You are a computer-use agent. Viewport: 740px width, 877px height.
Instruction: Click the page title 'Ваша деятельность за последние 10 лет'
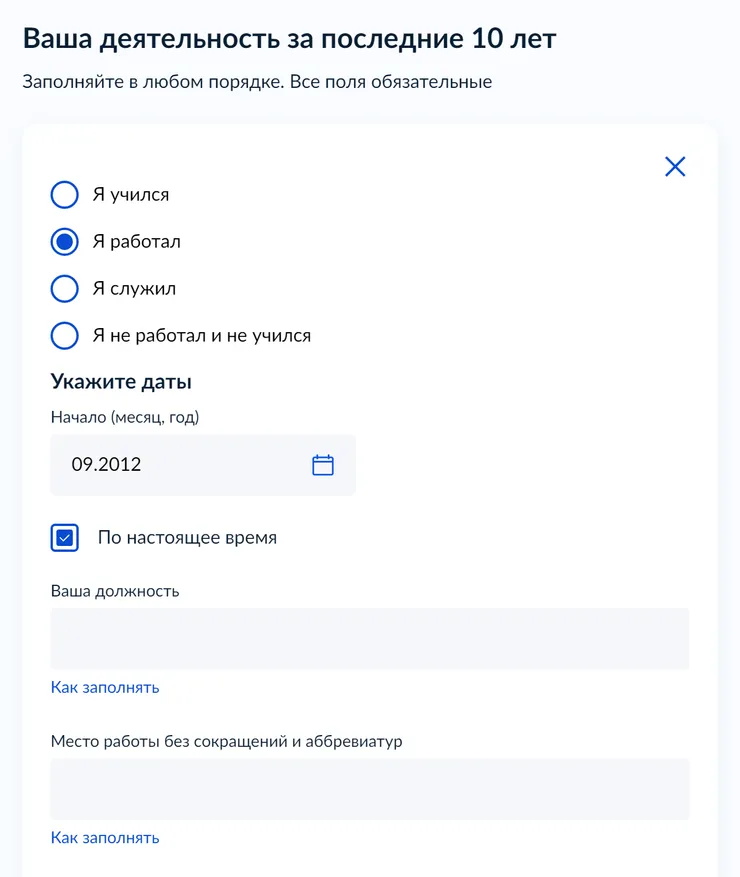point(290,39)
